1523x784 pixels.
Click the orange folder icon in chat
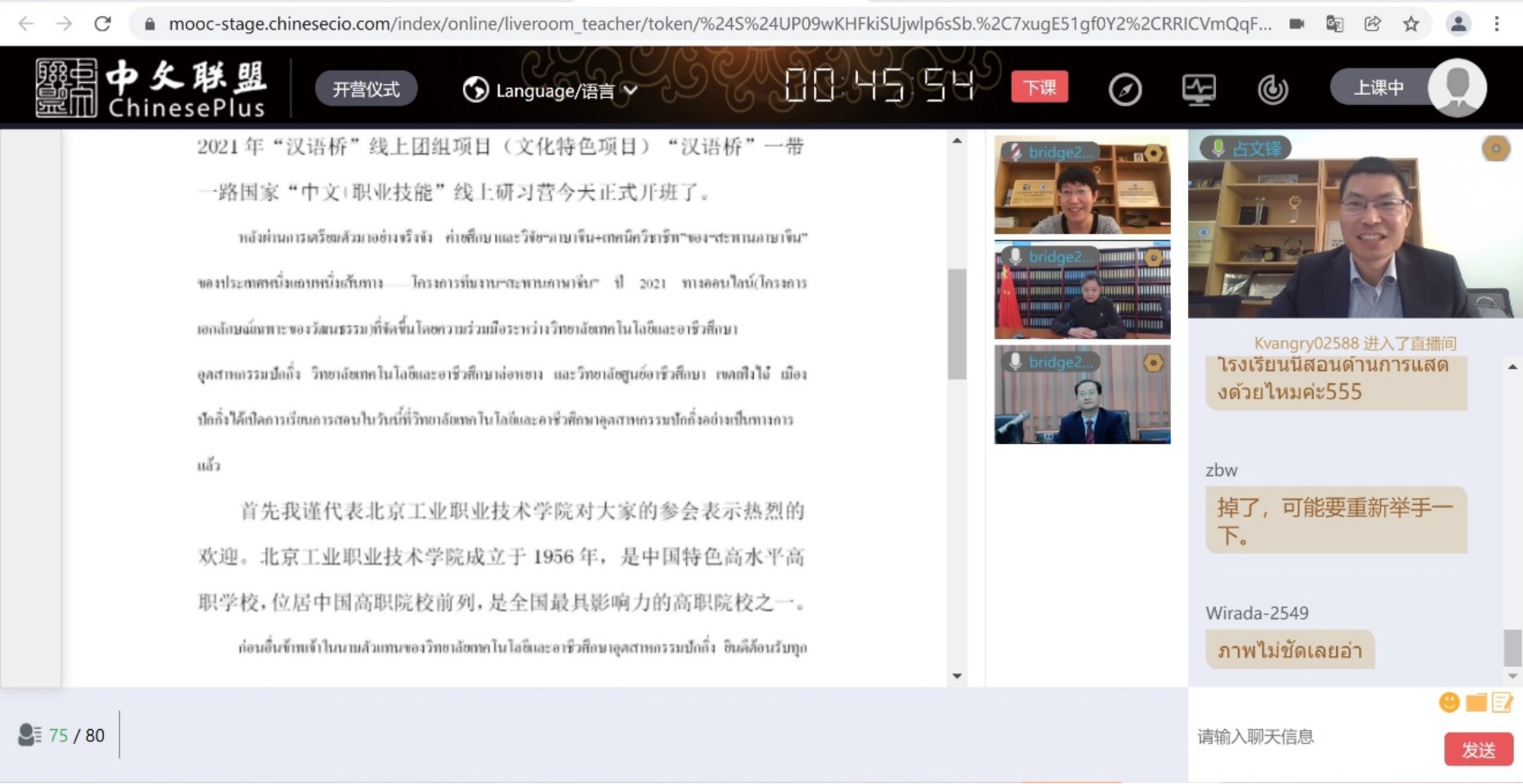(x=1476, y=703)
